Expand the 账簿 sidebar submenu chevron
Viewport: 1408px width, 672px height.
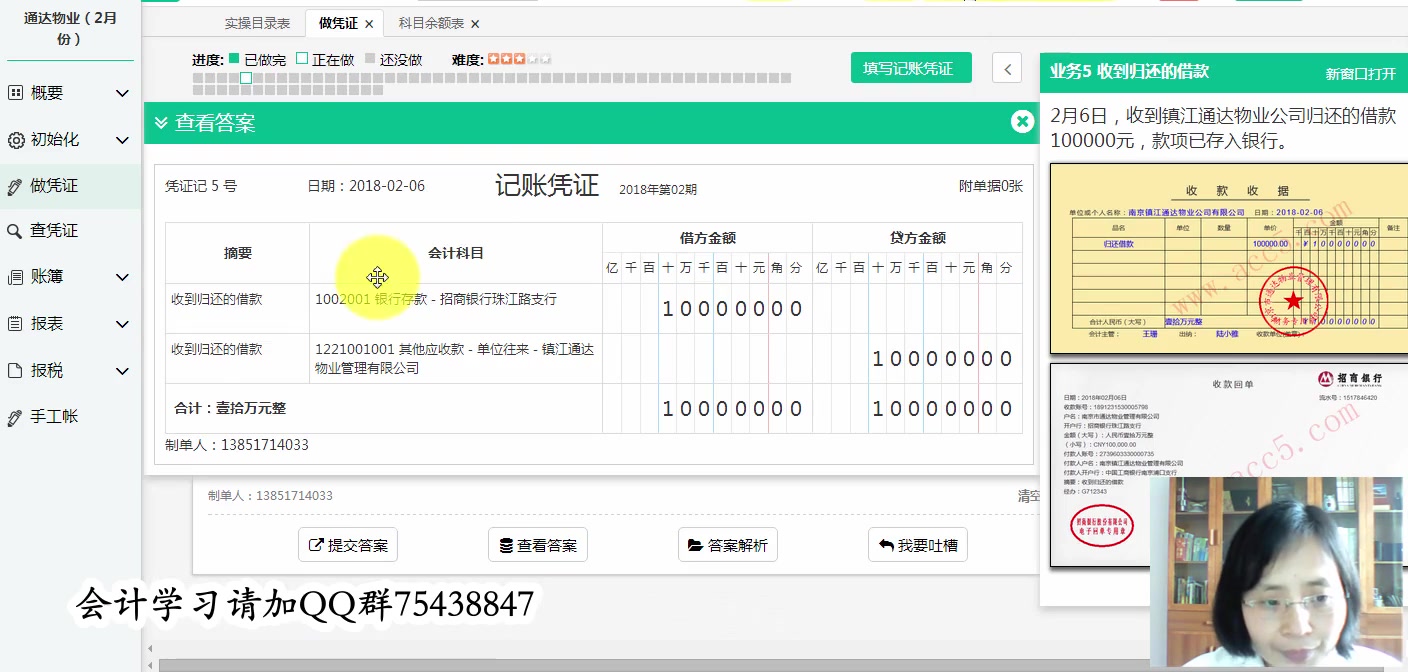point(122,277)
